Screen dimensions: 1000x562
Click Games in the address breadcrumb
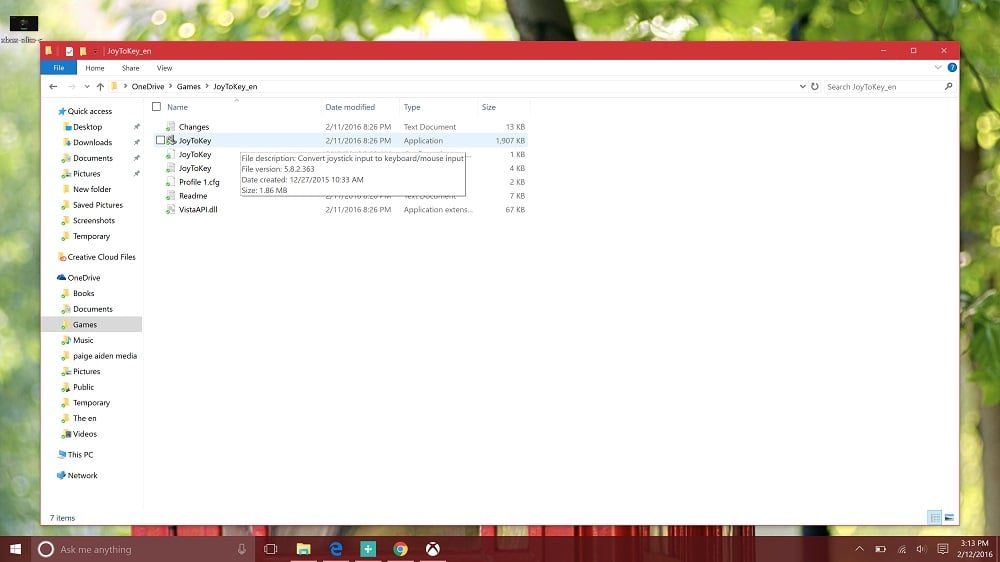(x=188, y=87)
